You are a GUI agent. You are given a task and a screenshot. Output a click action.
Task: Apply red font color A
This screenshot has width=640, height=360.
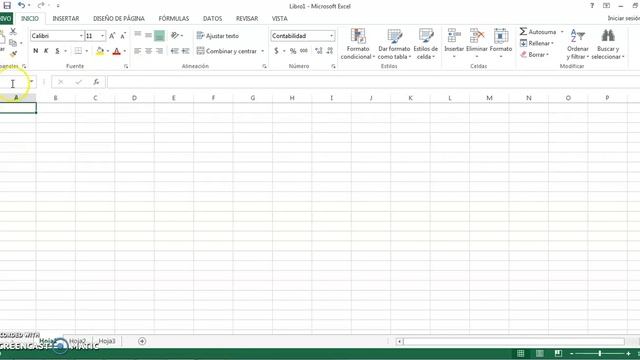117,51
